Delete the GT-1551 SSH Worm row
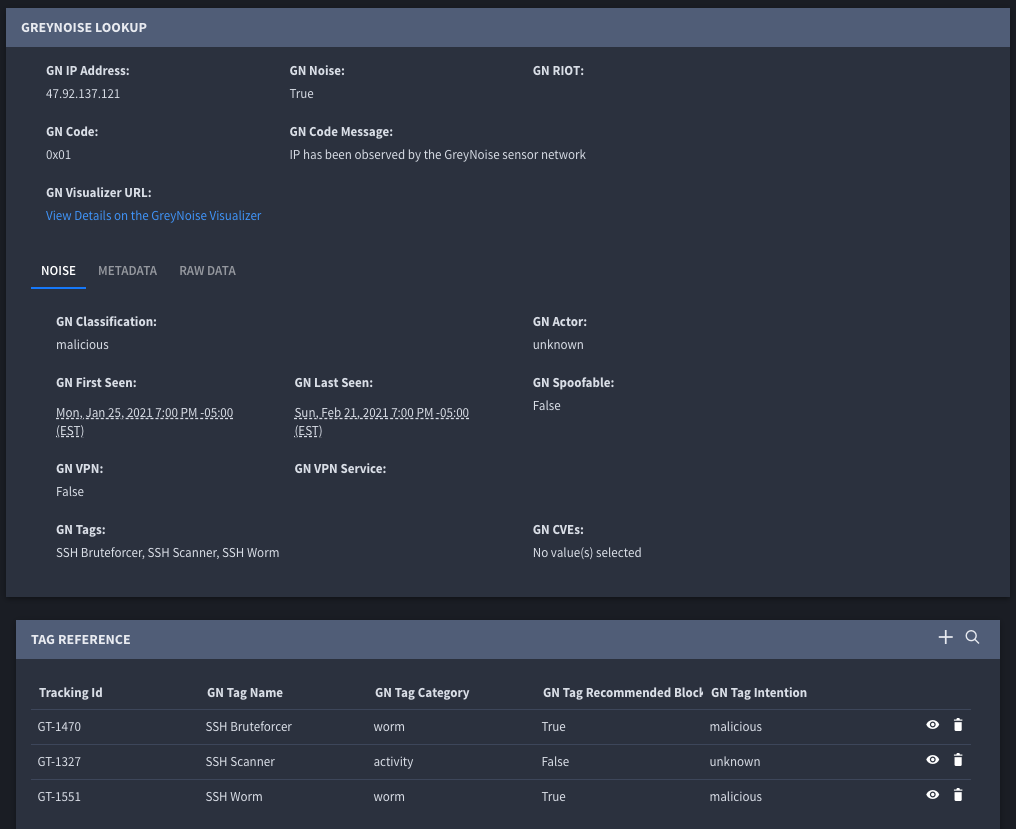 (958, 795)
